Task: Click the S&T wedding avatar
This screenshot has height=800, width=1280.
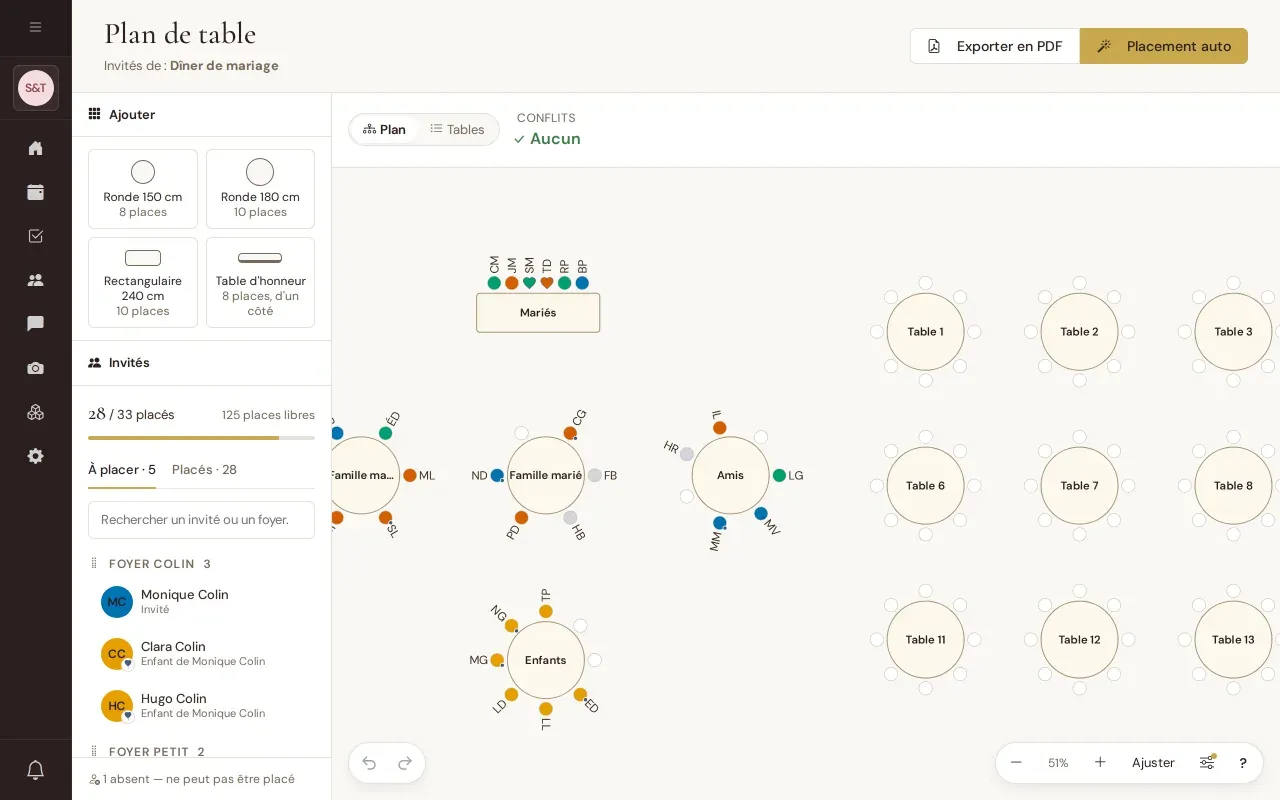Action: [x=36, y=88]
